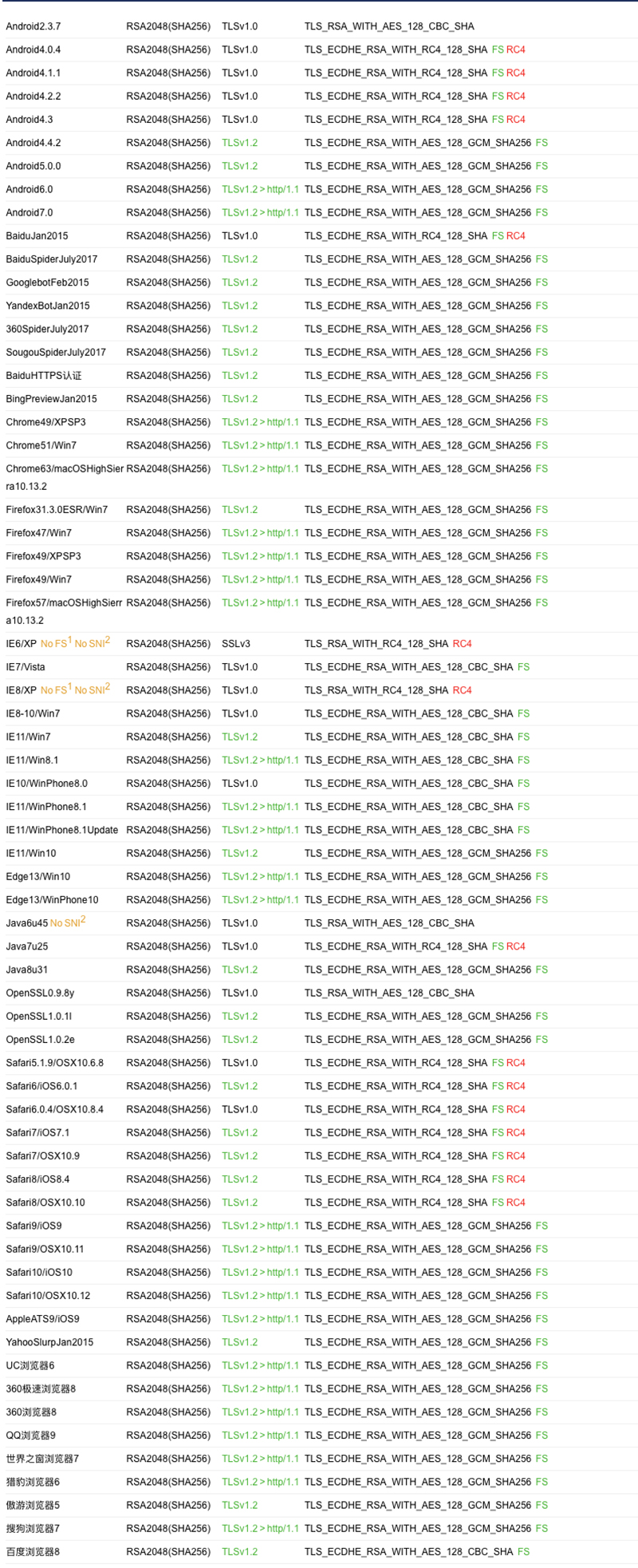Click the Chrome63/macOSHighSierra10.13.2 client entry

pos(64,477)
